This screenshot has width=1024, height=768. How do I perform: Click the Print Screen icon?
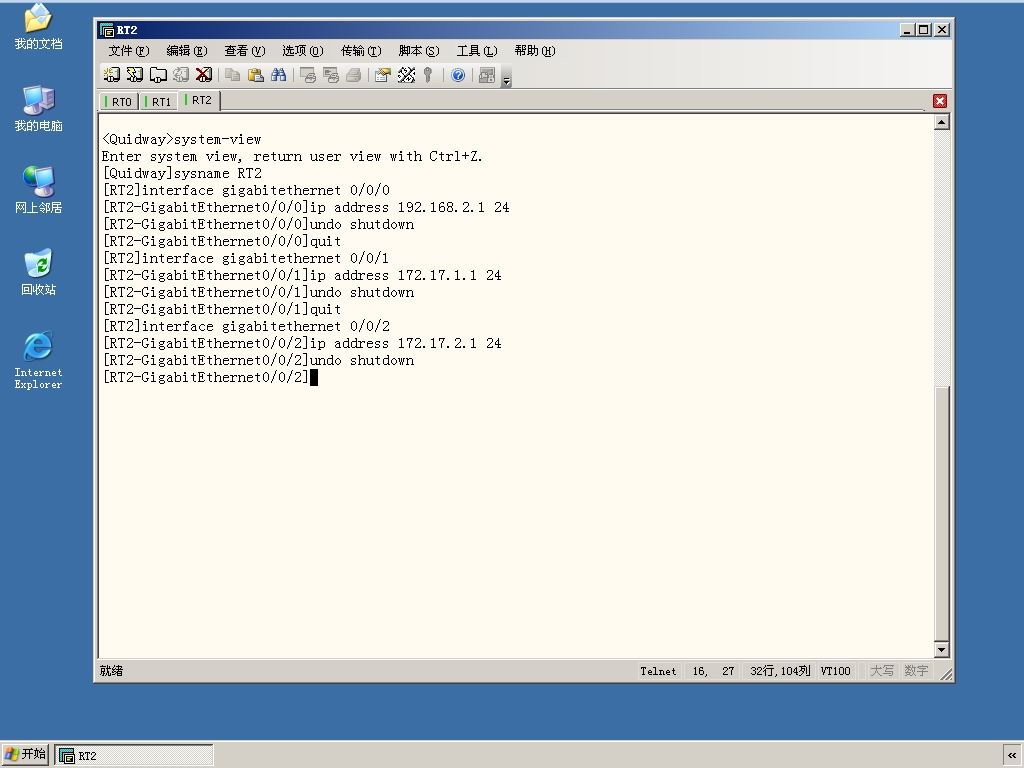coord(308,75)
